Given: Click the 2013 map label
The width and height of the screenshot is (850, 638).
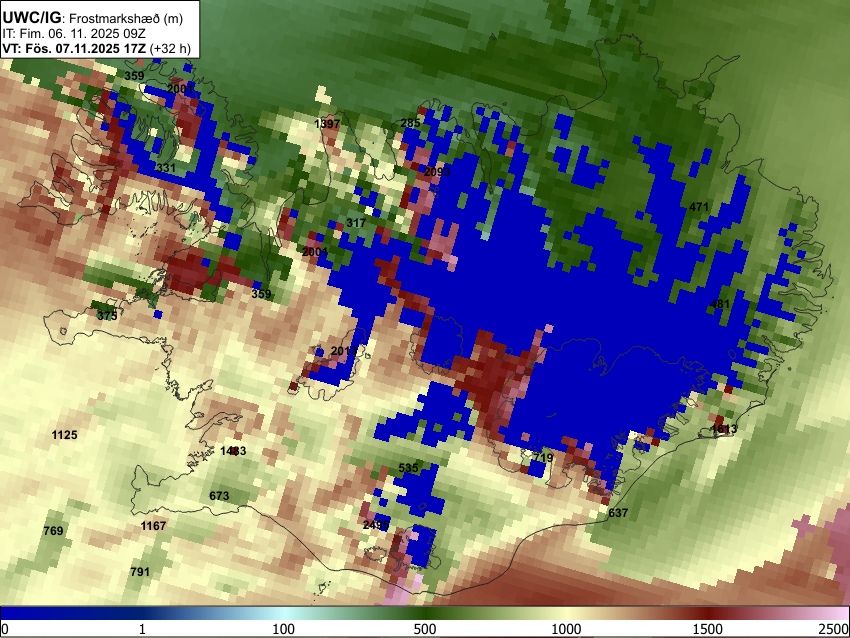Looking at the screenshot, I should tap(344, 351).
